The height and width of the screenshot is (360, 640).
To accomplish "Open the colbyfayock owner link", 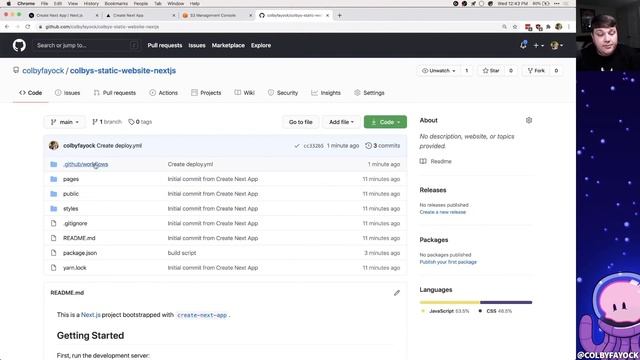I will pyautogui.click(x=43, y=71).
